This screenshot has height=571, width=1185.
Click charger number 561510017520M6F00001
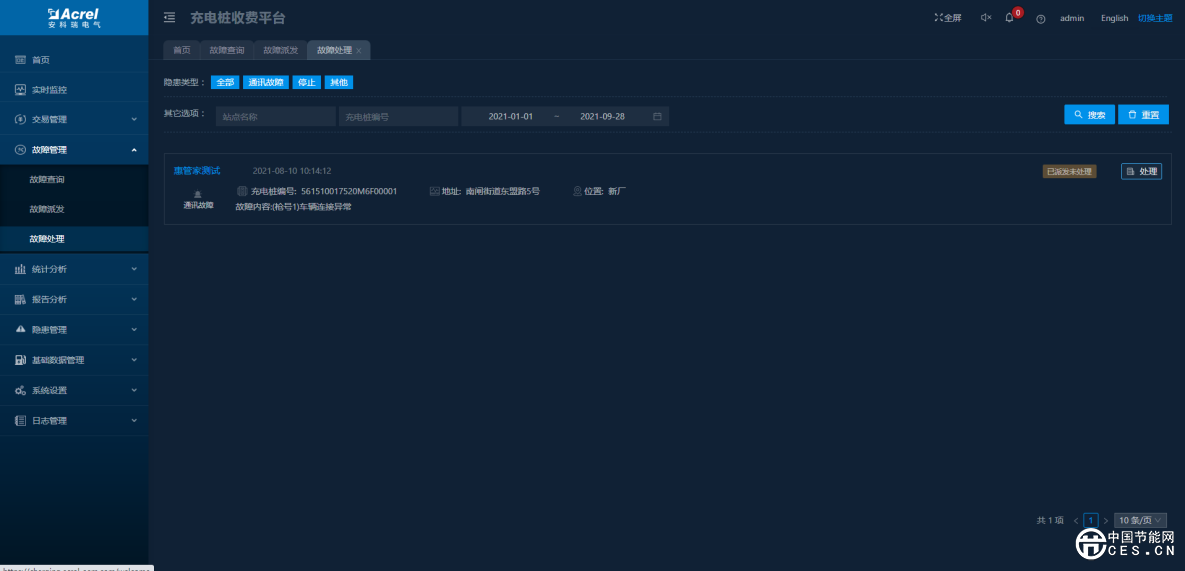click(x=349, y=191)
